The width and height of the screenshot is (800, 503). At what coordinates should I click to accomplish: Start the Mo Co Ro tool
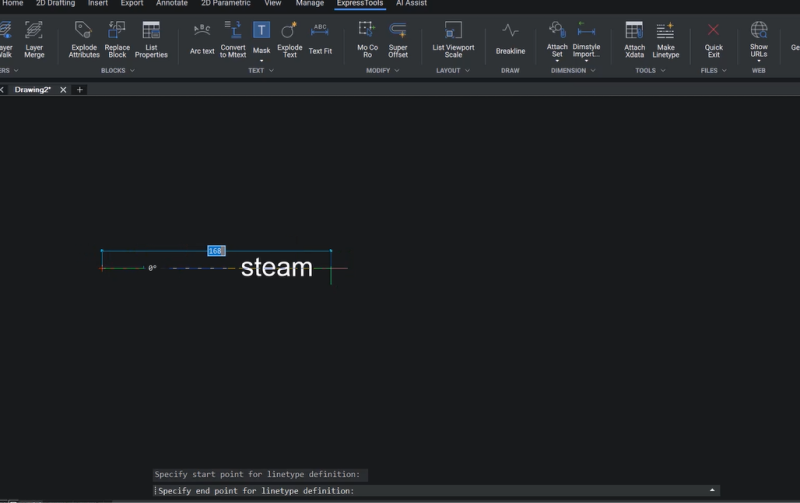(367, 40)
